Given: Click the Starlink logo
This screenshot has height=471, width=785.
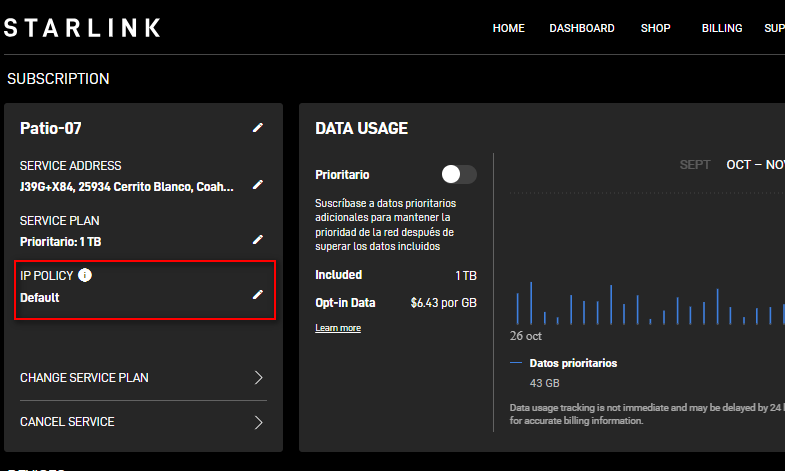Looking at the screenshot, I should (x=82, y=28).
